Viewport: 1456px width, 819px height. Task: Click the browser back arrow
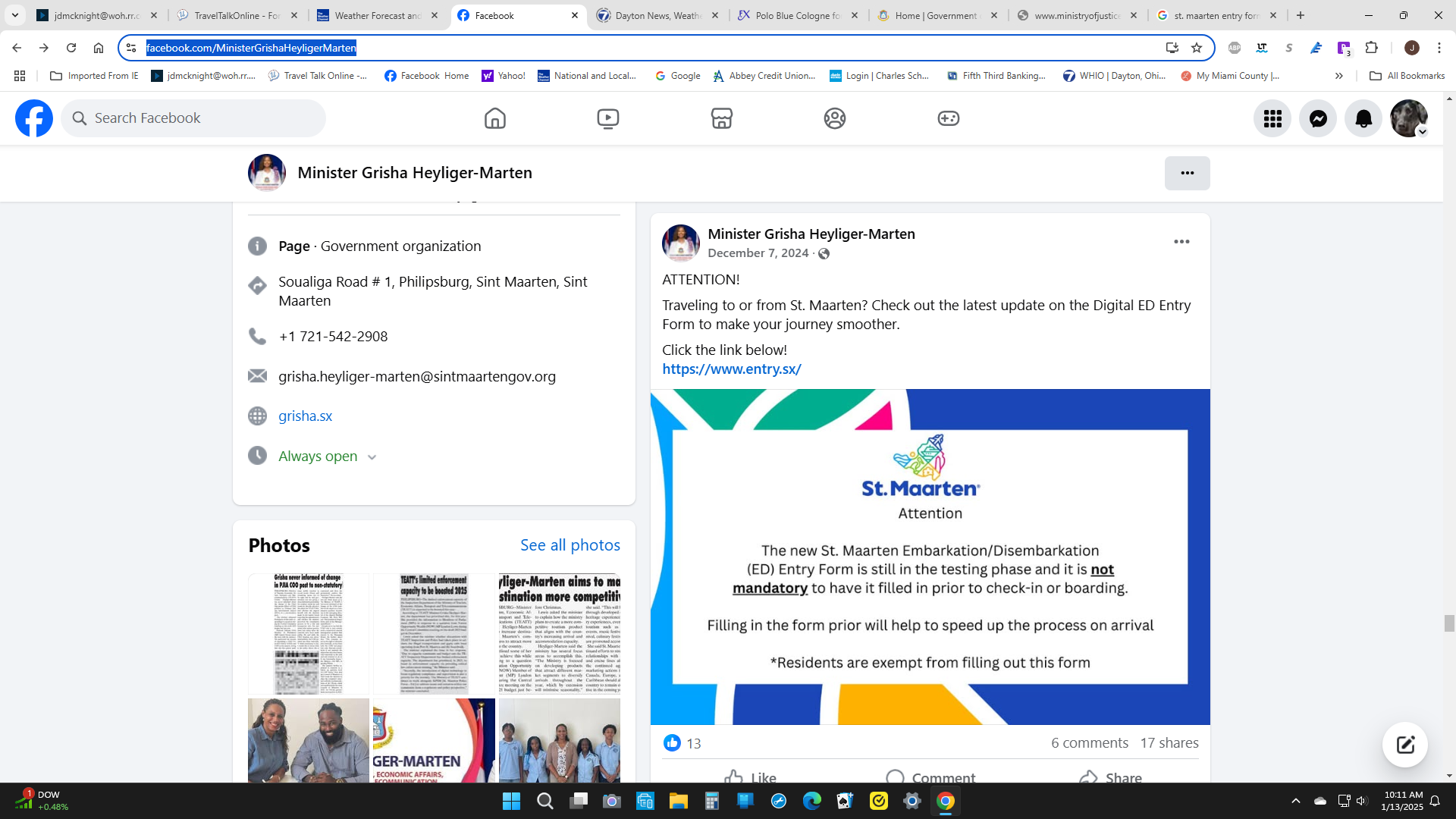17,48
